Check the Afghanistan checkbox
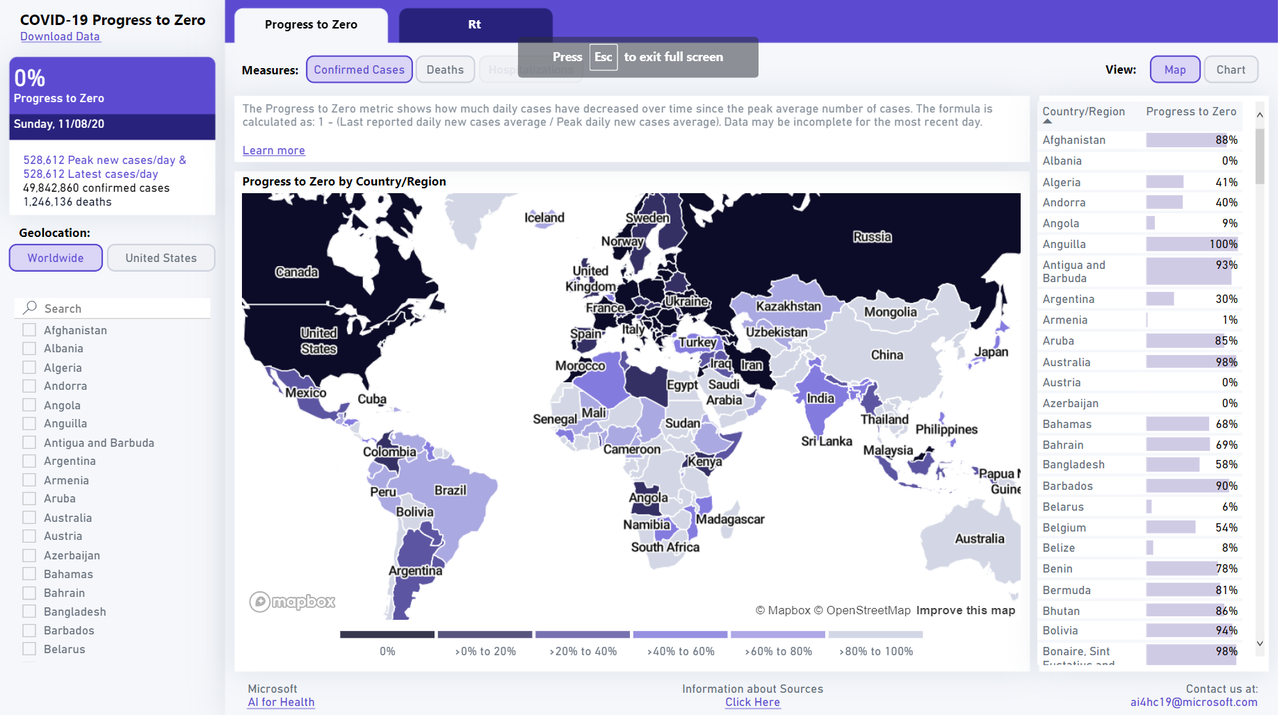This screenshot has width=1280, height=715. (29, 330)
